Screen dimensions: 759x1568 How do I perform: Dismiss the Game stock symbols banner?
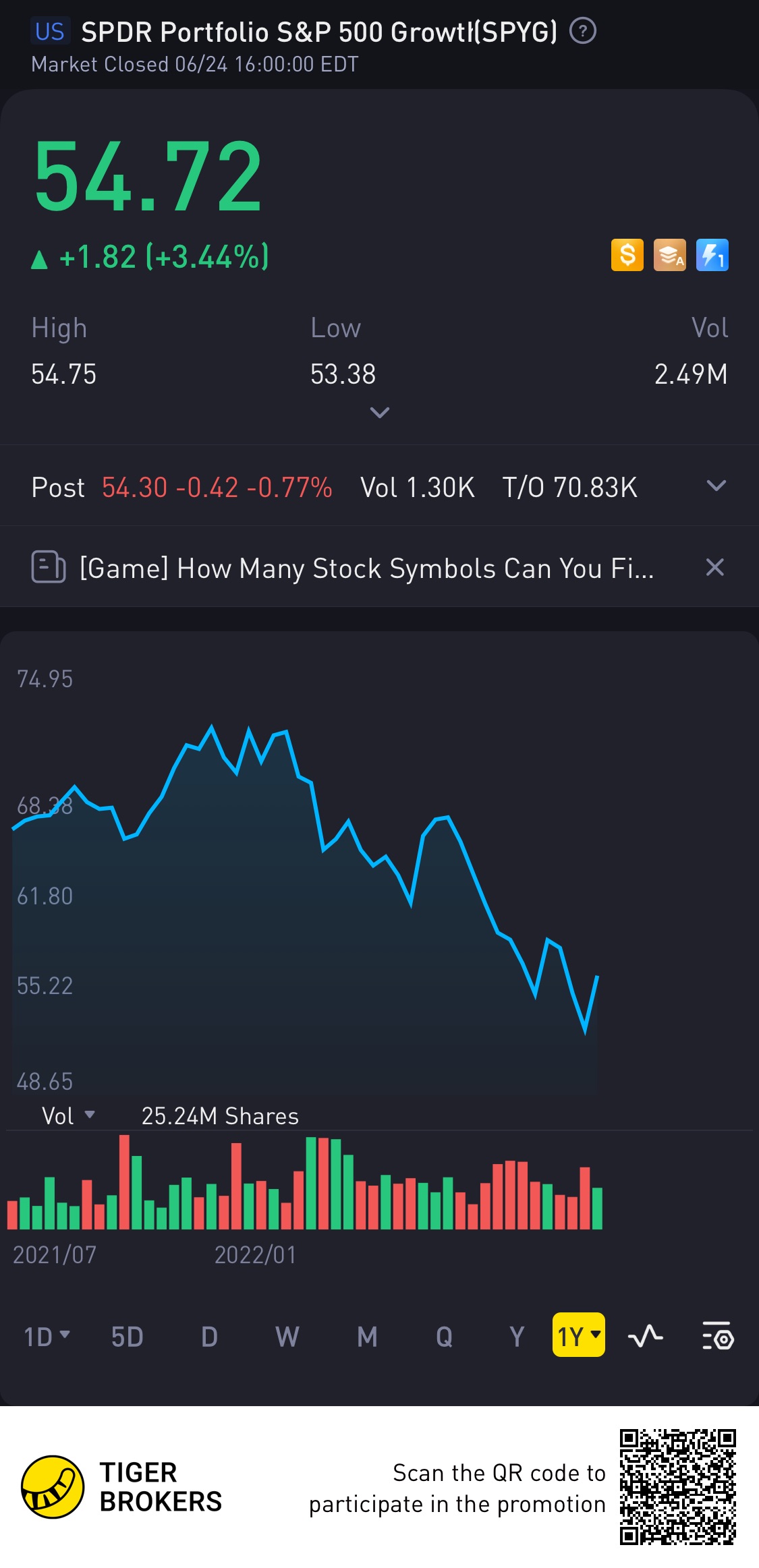715,567
